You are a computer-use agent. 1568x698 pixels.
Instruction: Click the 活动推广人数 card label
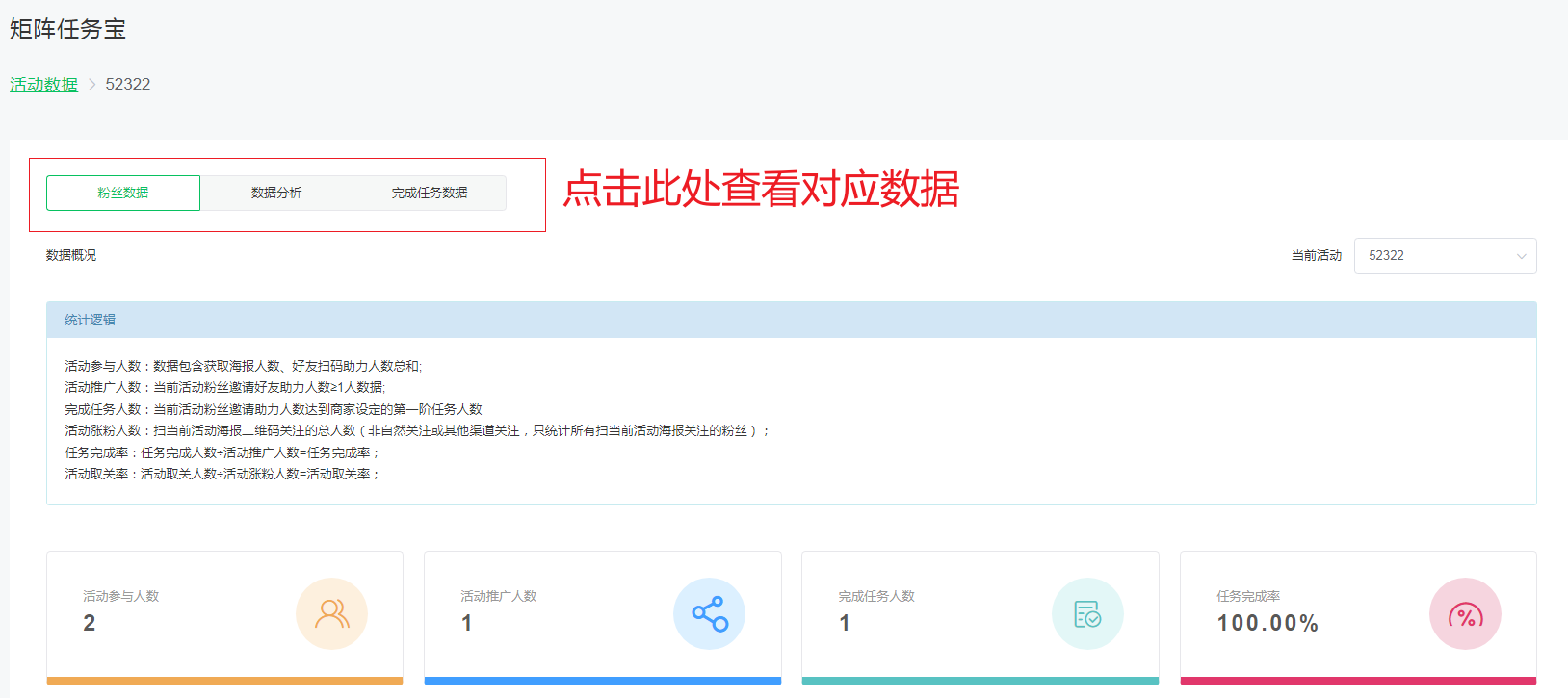(499, 596)
